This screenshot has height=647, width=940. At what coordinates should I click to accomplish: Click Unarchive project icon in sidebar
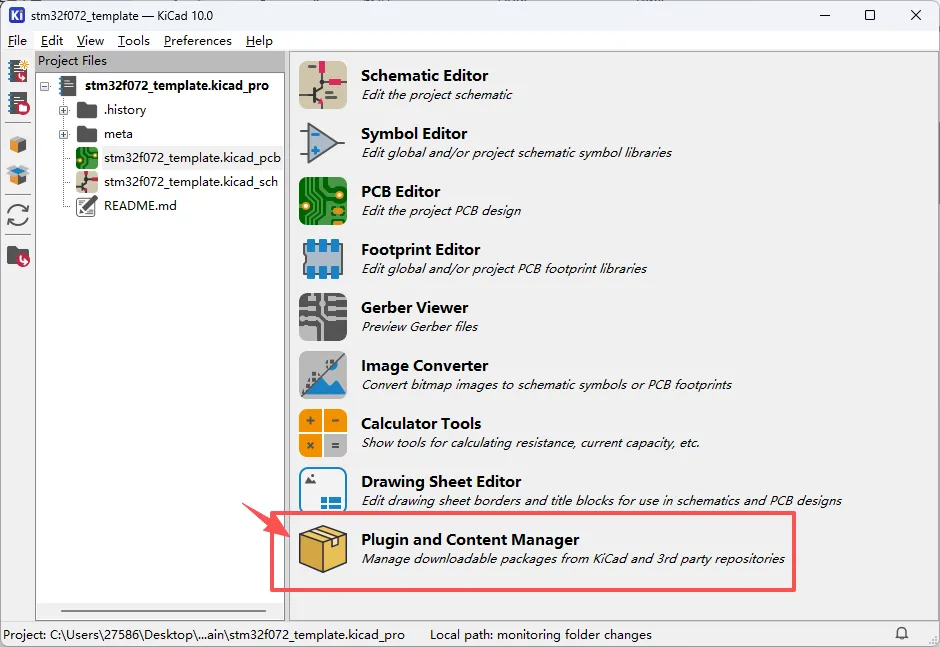point(18,175)
